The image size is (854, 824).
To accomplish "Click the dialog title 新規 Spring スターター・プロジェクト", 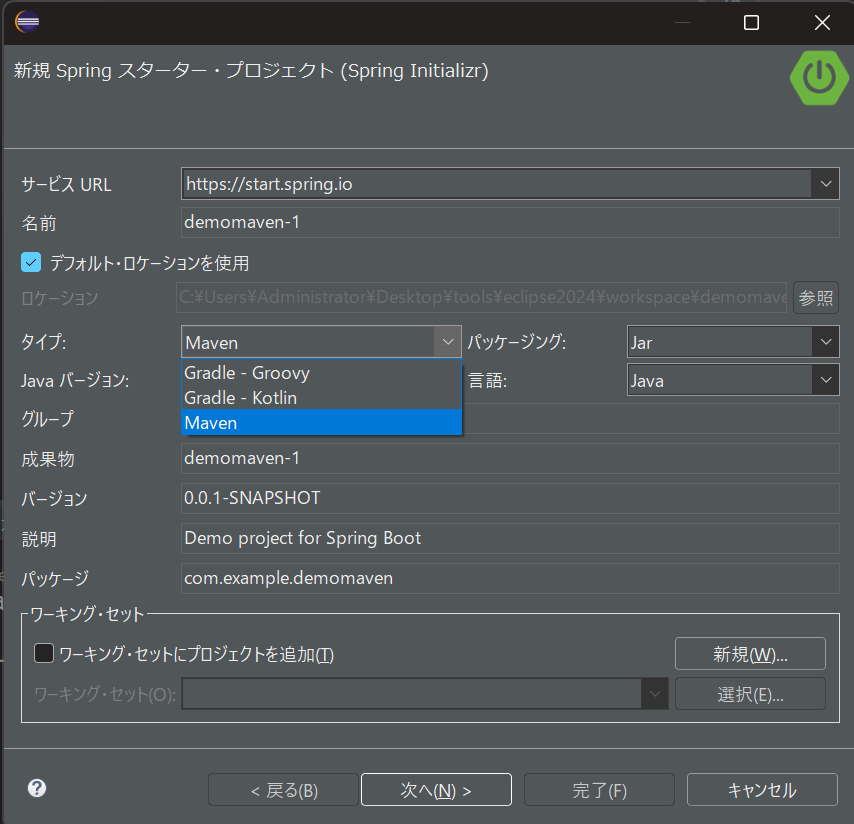I will point(251,70).
